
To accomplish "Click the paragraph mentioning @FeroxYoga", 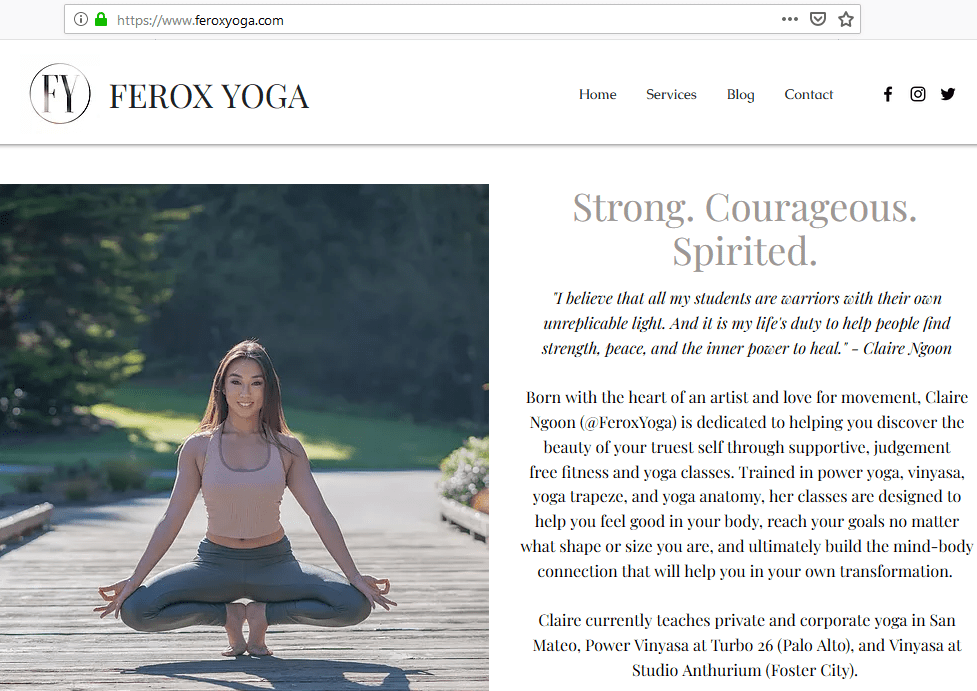I will tap(746, 484).
